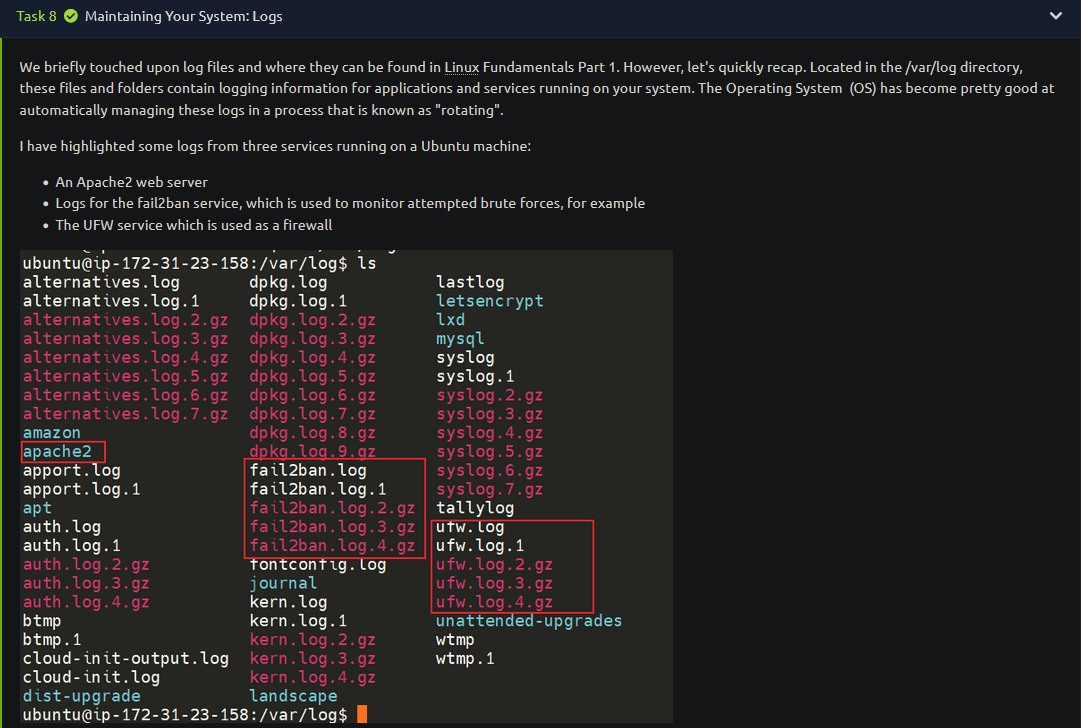The width and height of the screenshot is (1081, 728).
Task: Click lxd directory in listing
Action: click(450, 320)
